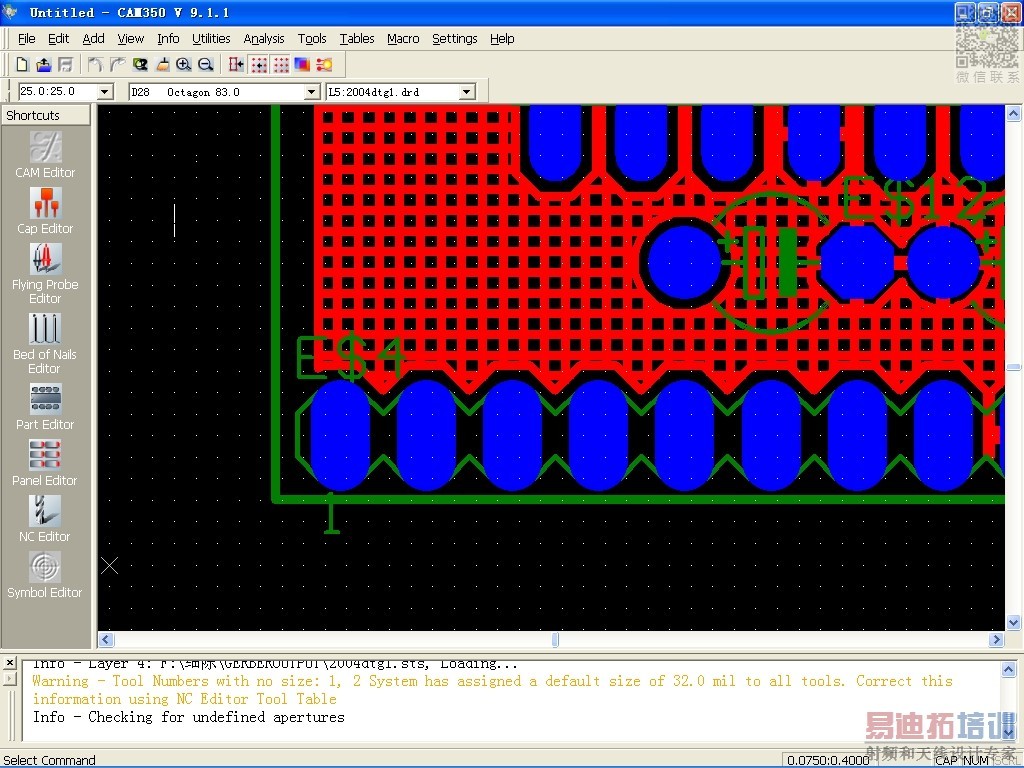Click the Redo toolbar icon

tap(118, 64)
